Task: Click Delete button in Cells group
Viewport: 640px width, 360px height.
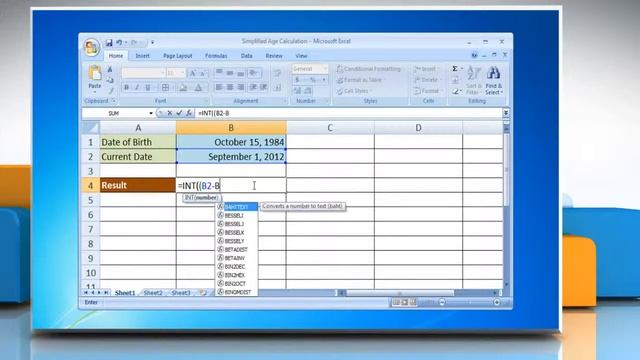Action: tap(426, 80)
